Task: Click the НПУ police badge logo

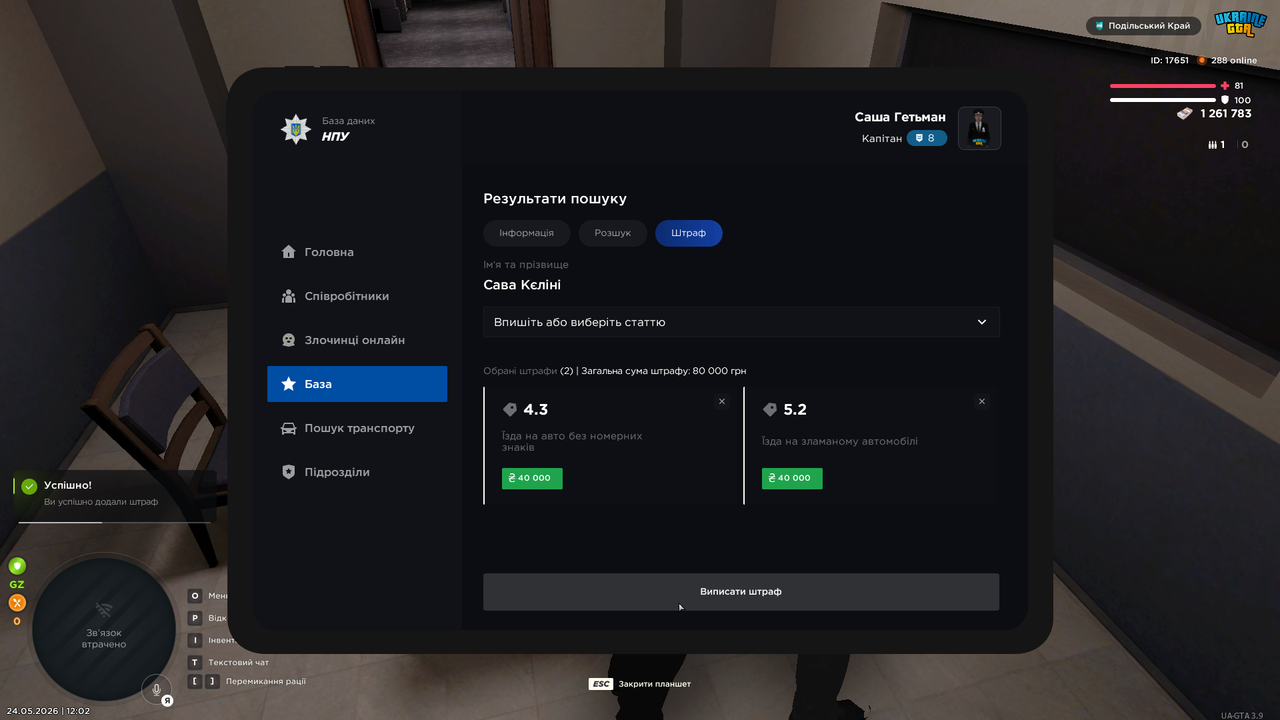Action: pos(295,129)
